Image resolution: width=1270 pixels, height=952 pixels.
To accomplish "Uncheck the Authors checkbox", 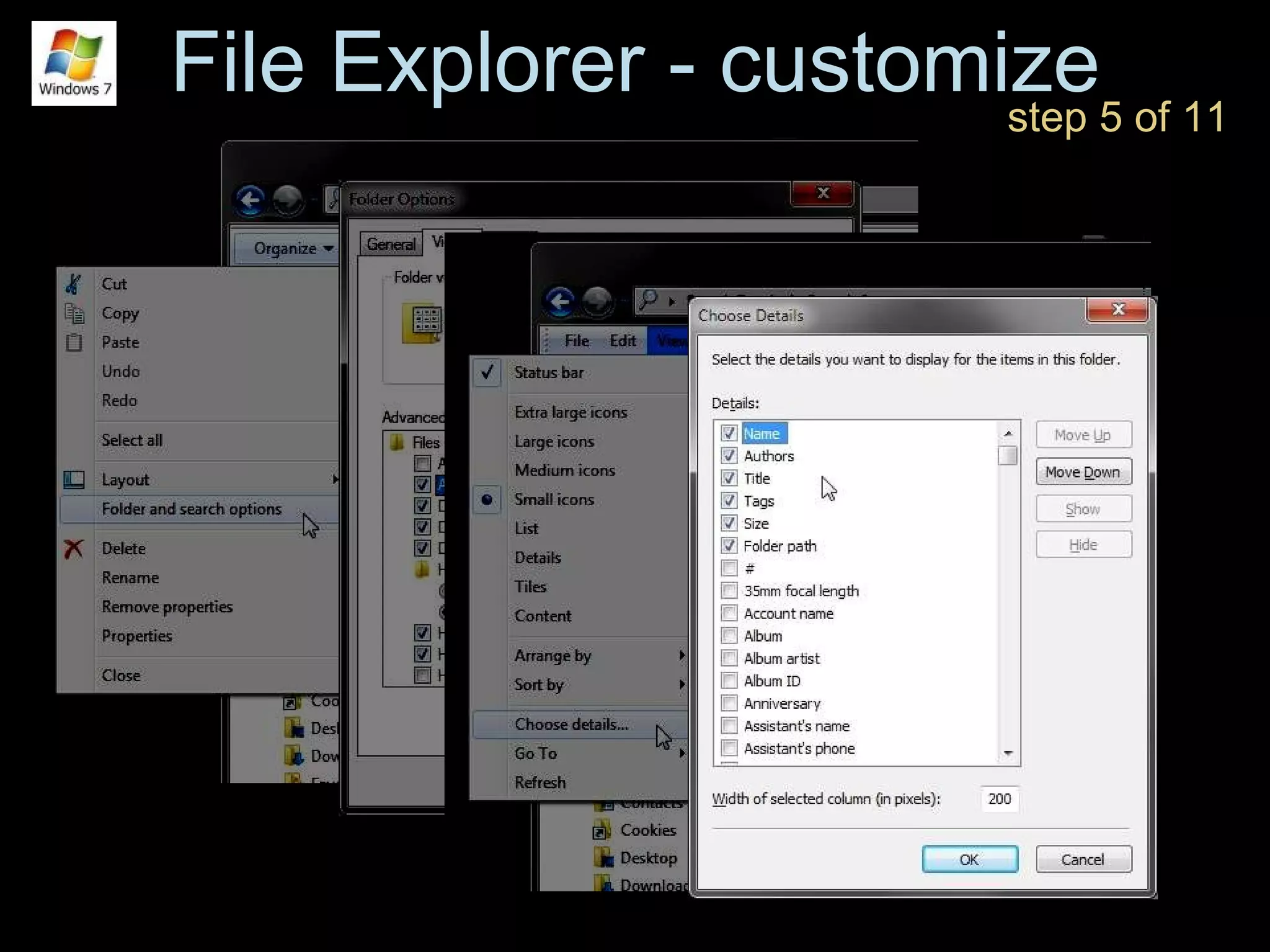I will coord(729,456).
